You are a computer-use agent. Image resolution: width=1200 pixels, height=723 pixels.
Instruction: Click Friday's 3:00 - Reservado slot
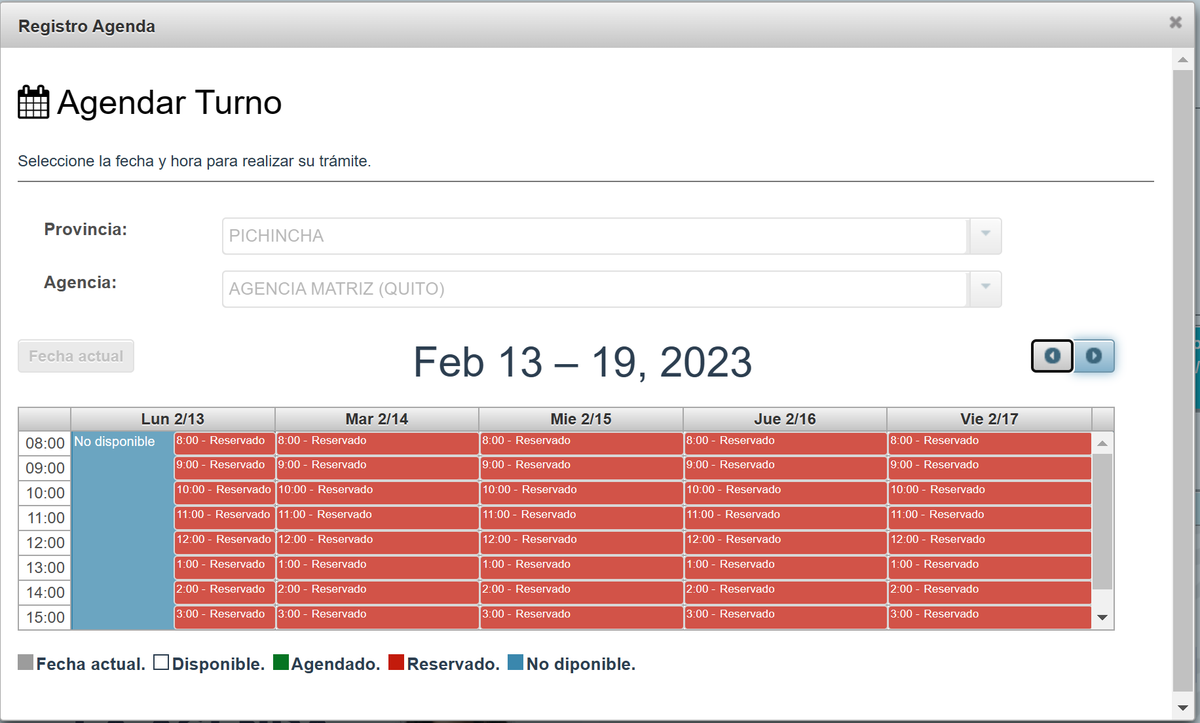989,618
